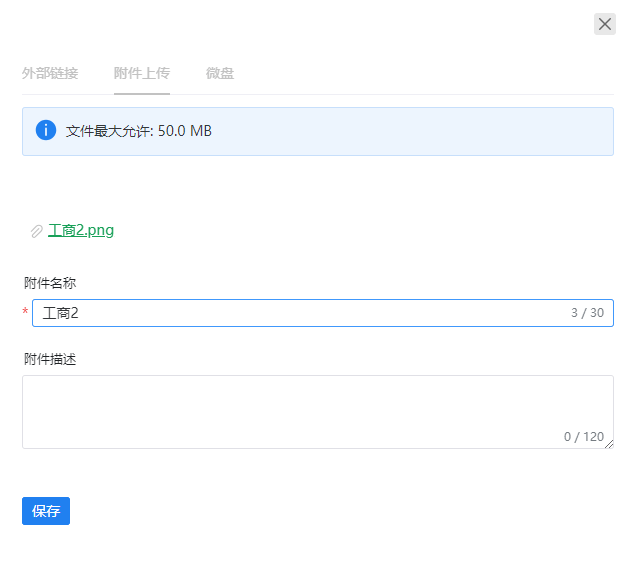Switch to the 外部链接 tab

(x=50, y=73)
